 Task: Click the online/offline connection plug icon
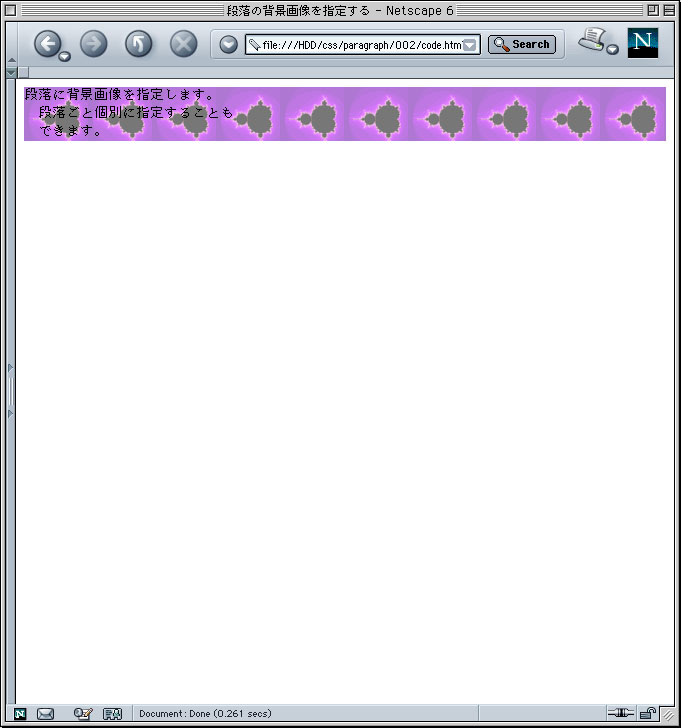[621, 712]
